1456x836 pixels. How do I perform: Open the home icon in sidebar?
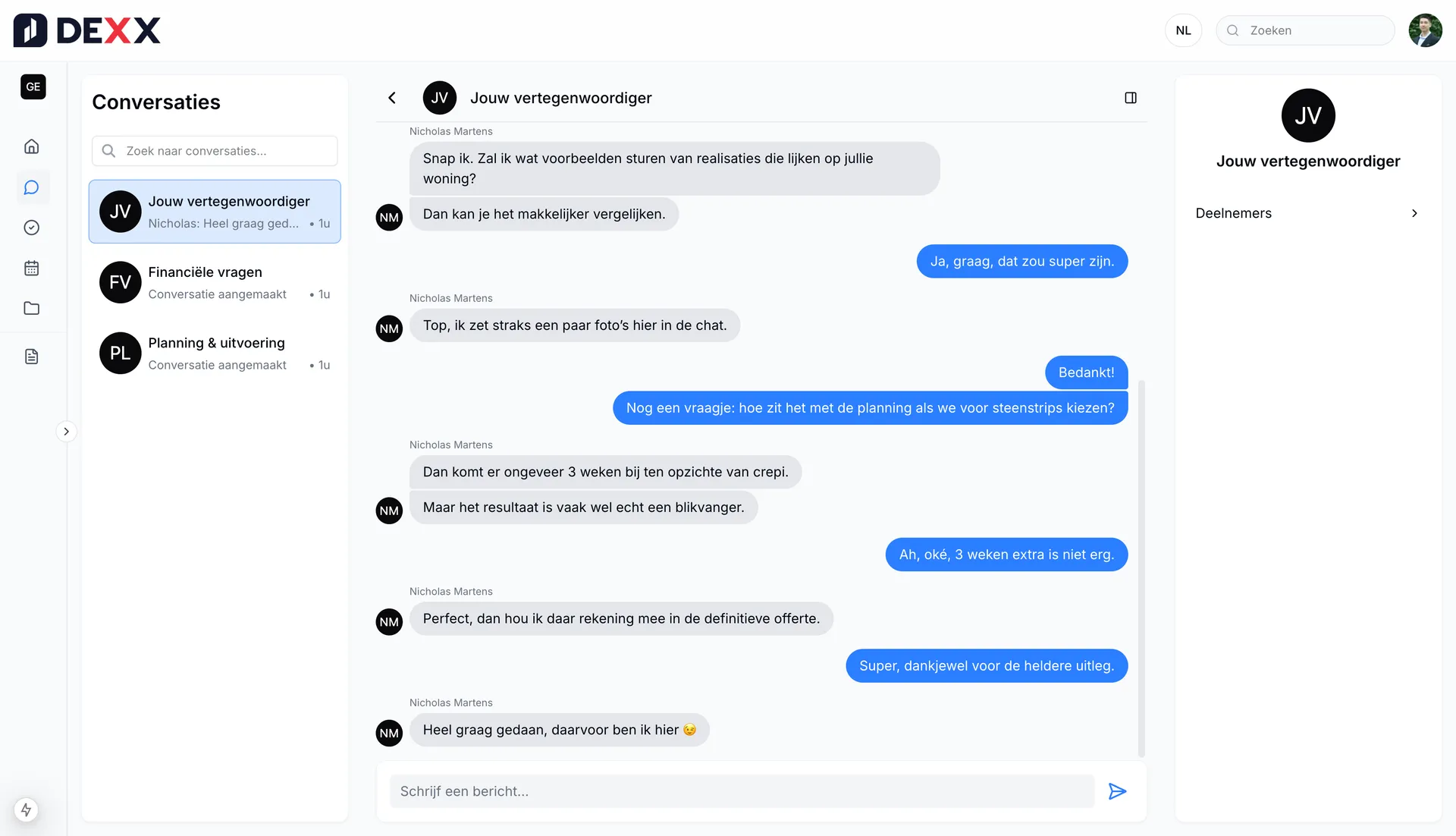[32, 146]
